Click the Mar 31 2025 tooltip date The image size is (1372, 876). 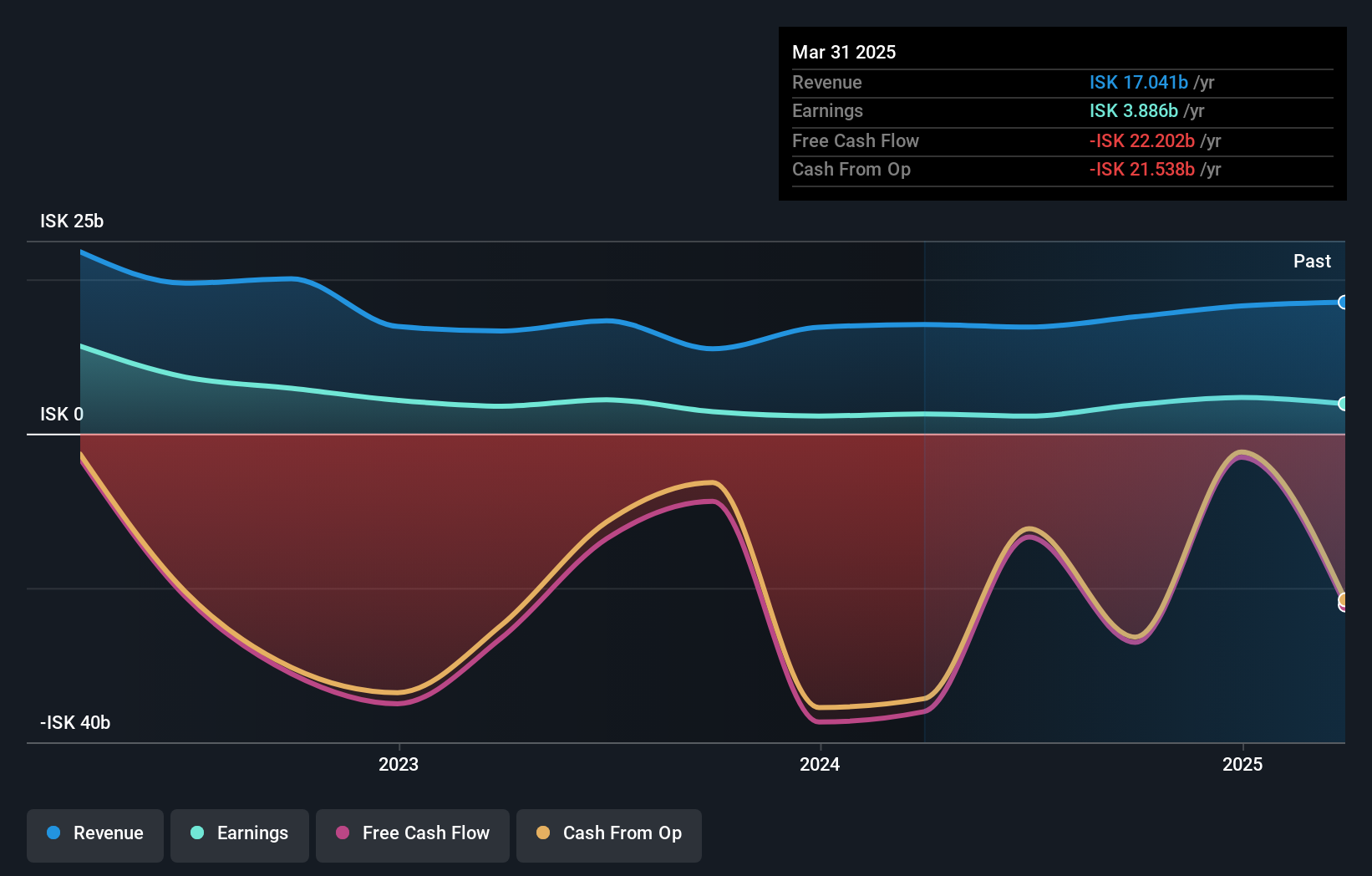[844, 52]
